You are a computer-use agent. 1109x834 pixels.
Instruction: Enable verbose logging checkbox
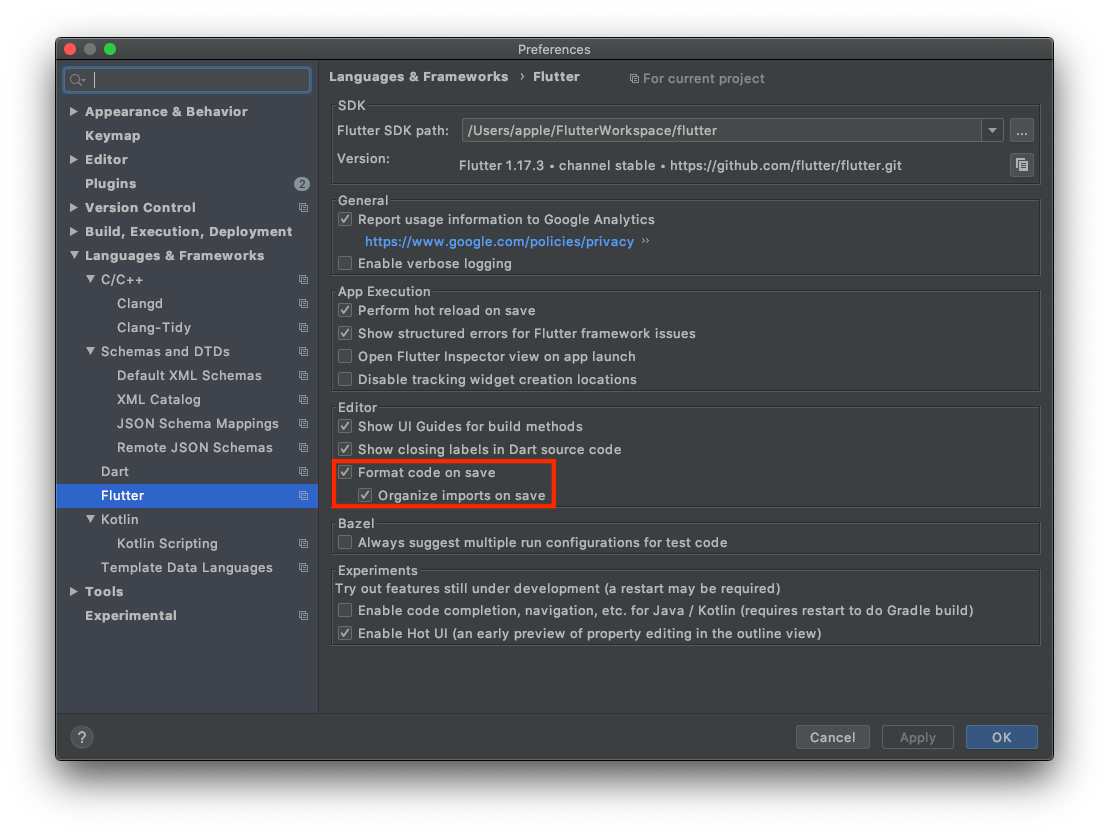[344, 263]
